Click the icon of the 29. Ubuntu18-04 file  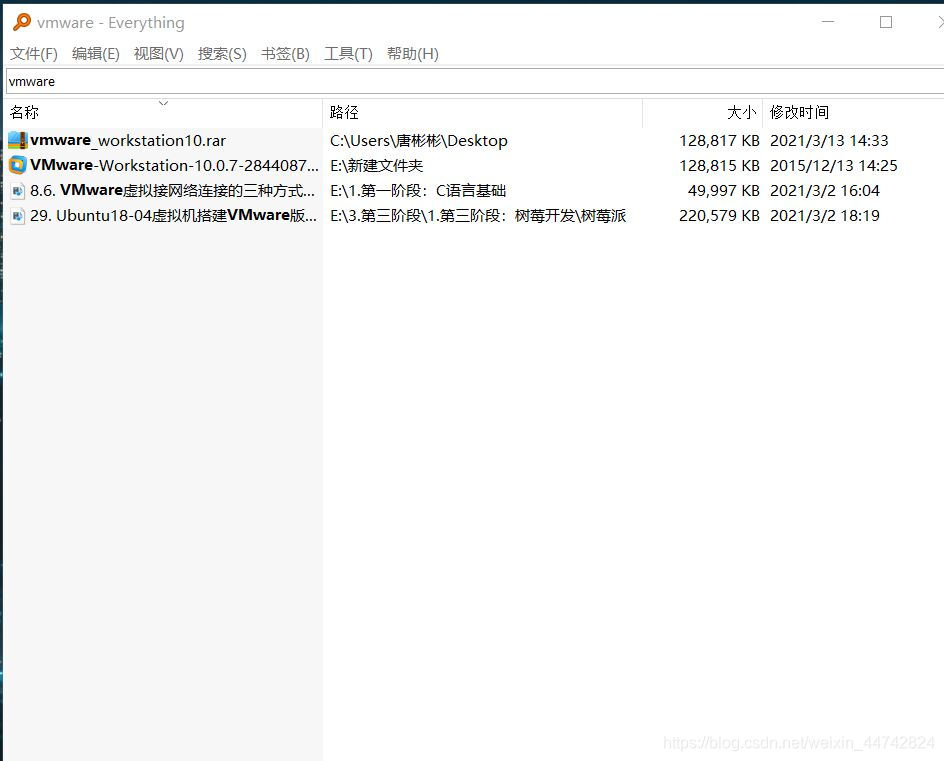17,216
